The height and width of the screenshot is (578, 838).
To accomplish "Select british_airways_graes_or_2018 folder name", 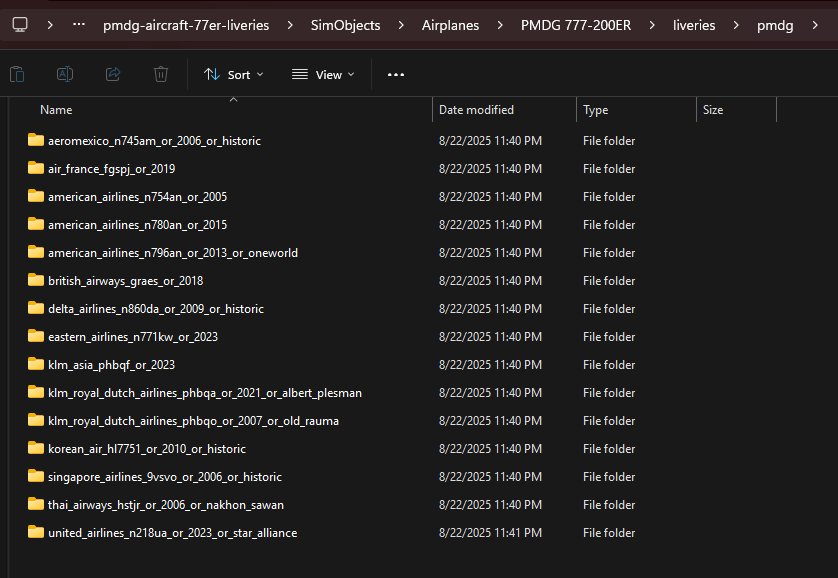I will (126, 282).
